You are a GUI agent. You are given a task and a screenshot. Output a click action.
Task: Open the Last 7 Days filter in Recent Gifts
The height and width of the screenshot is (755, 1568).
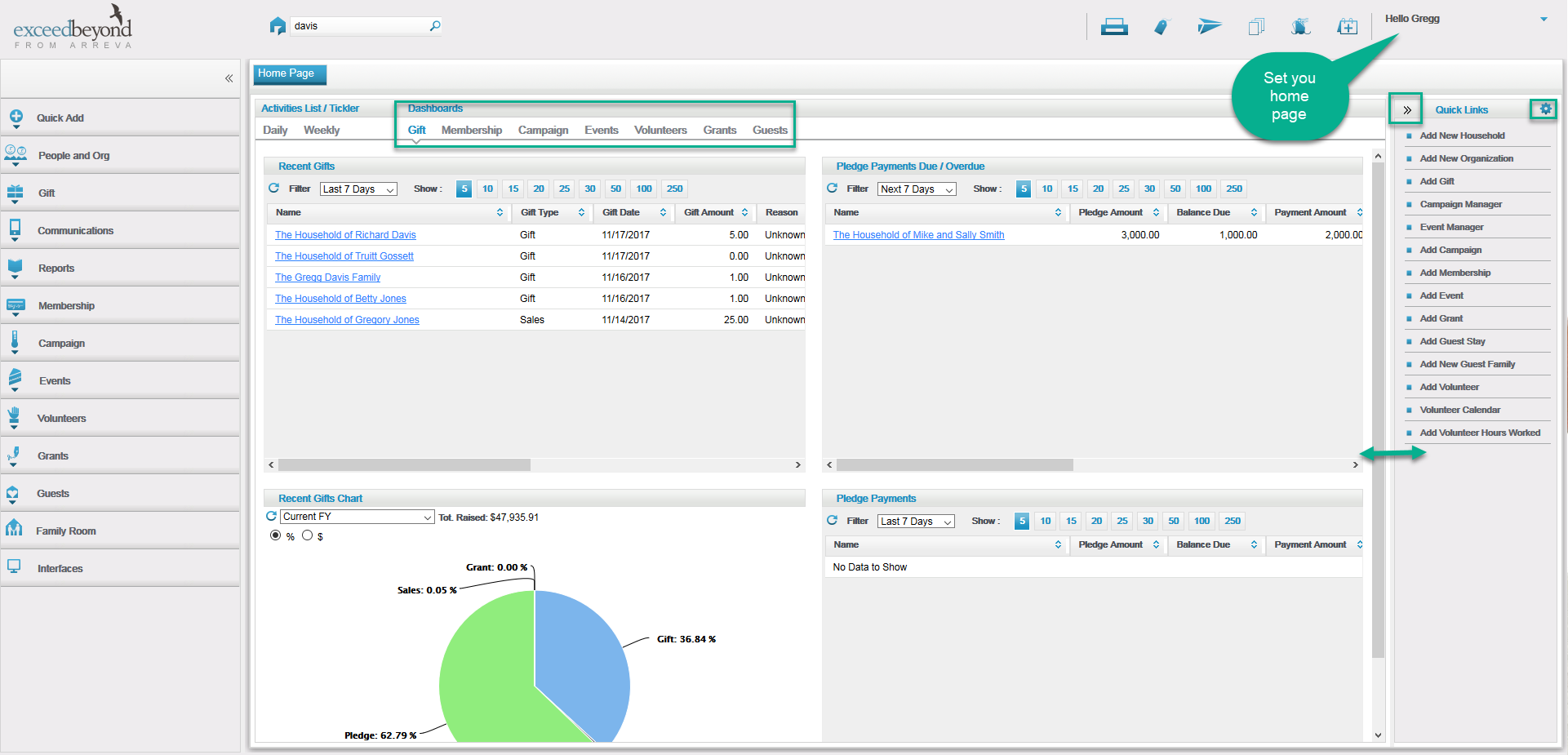point(358,189)
